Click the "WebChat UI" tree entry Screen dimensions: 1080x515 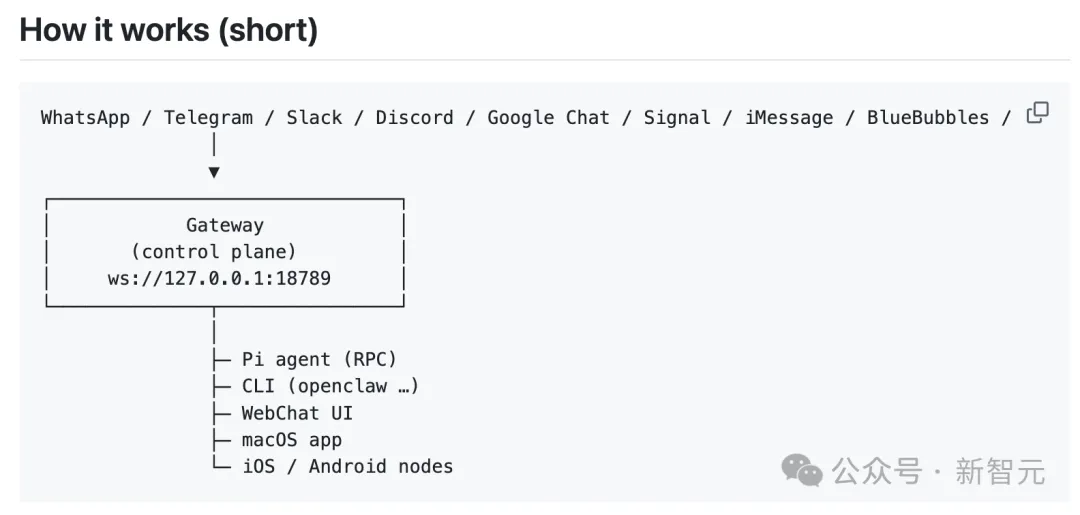[297, 413]
